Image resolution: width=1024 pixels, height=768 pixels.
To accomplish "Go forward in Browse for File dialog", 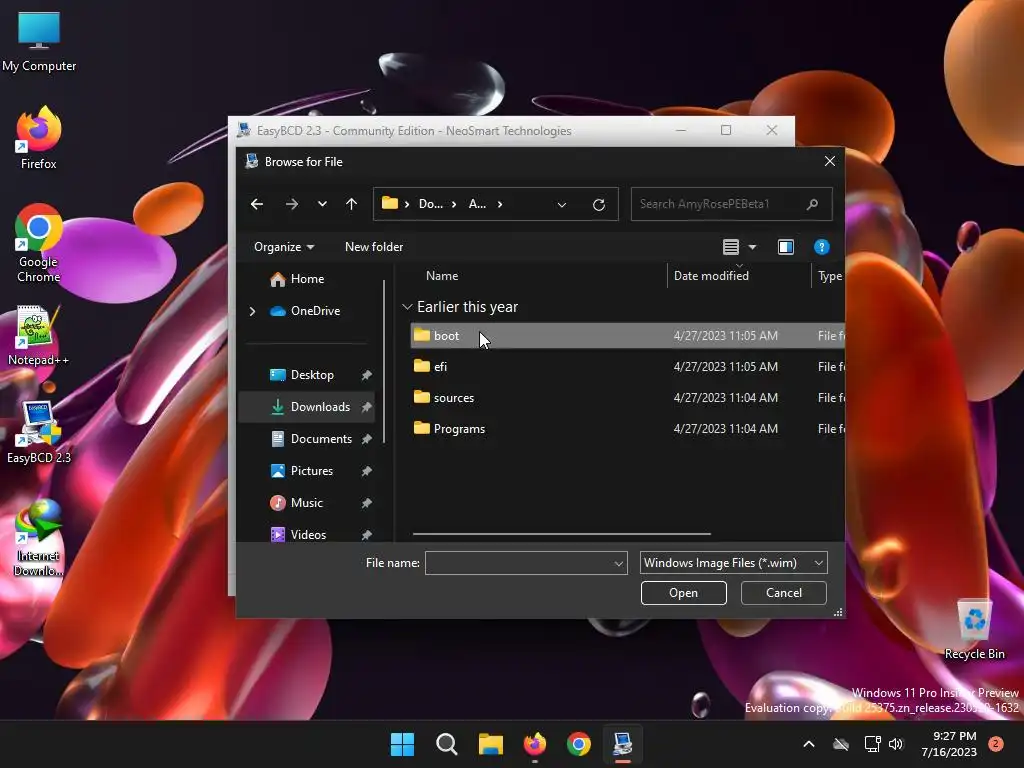I will [x=291, y=204].
